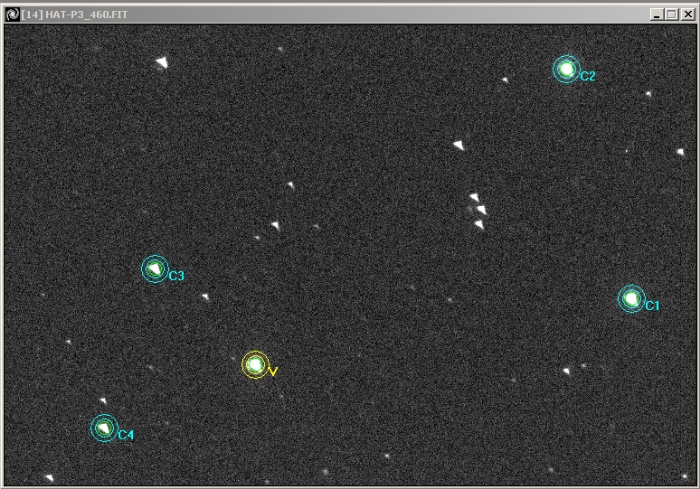
Task: Click the yellow variable star V aperture
Action: 255,365
